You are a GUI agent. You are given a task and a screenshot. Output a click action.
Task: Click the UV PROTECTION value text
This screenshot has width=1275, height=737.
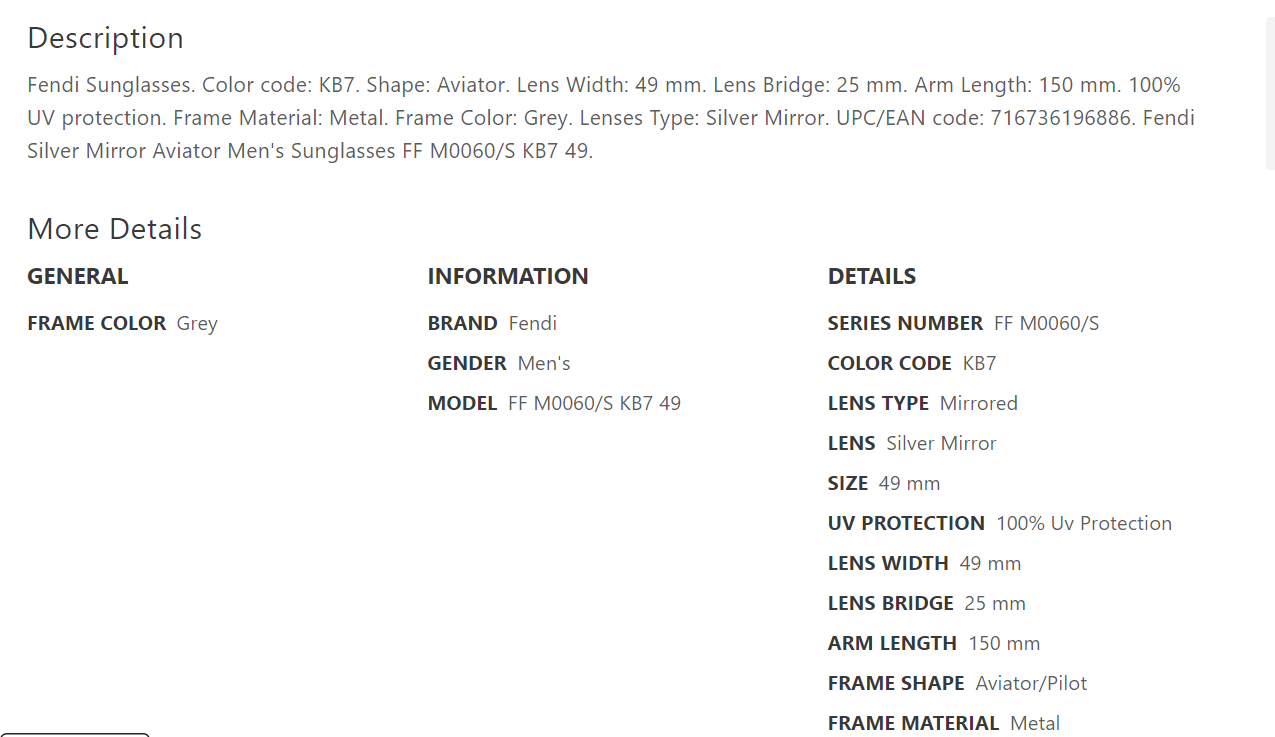pos(1084,523)
